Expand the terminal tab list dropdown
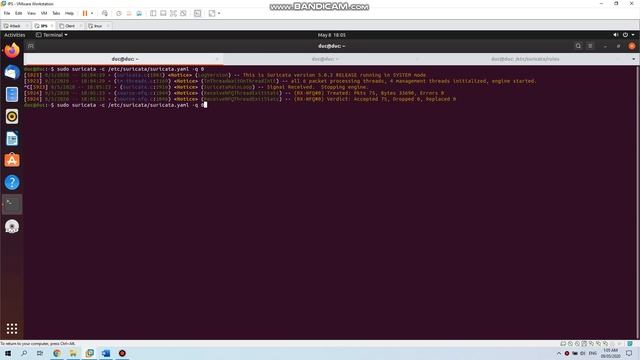 click(x=633, y=59)
